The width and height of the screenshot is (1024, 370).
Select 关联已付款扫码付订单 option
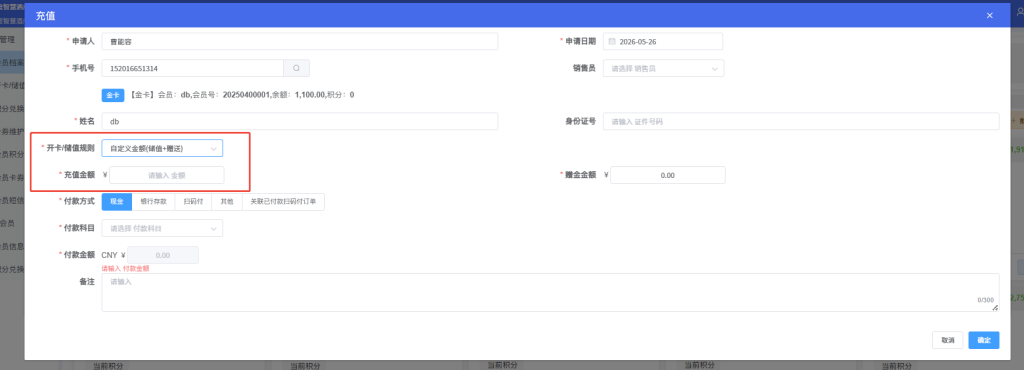283,202
